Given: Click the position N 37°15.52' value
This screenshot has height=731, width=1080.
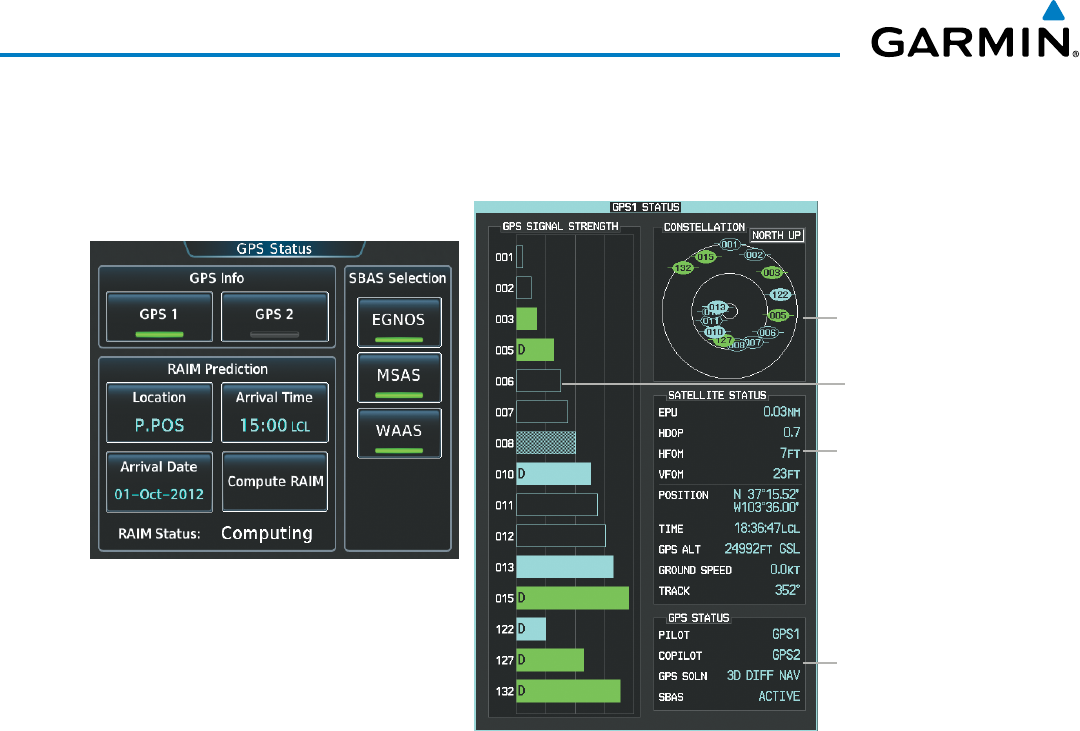Looking at the screenshot, I should [x=765, y=494].
